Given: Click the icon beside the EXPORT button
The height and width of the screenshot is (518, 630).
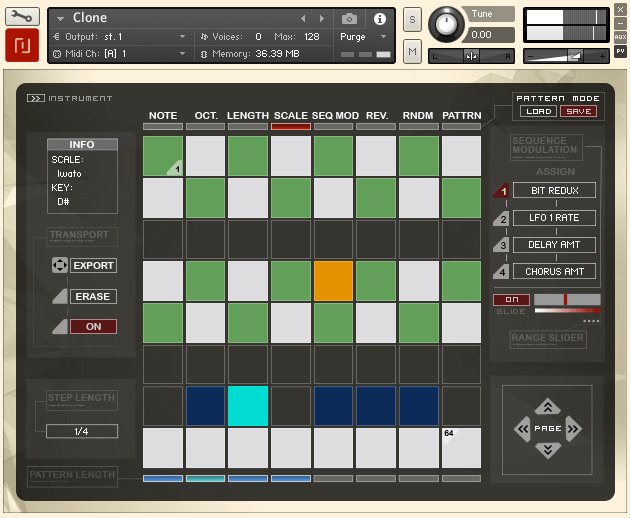Looking at the screenshot, I should pos(59,266).
